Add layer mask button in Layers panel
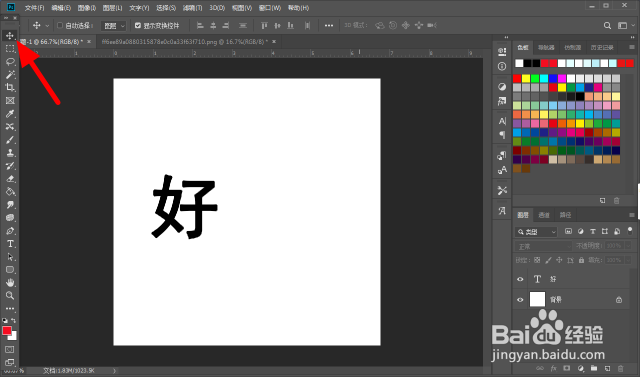This screenshot has width=640, height=377. click(567, 368)
